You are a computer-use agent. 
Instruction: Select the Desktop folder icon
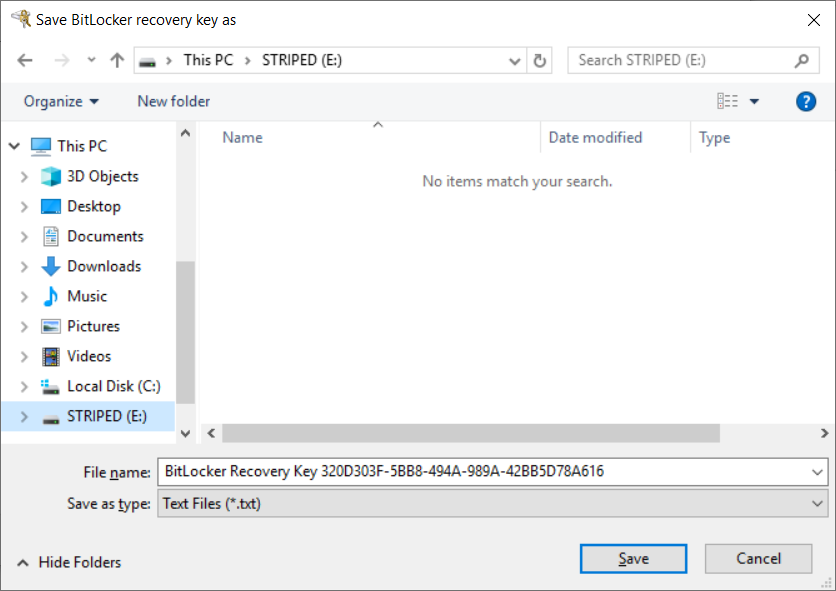(x=51, y=206)
